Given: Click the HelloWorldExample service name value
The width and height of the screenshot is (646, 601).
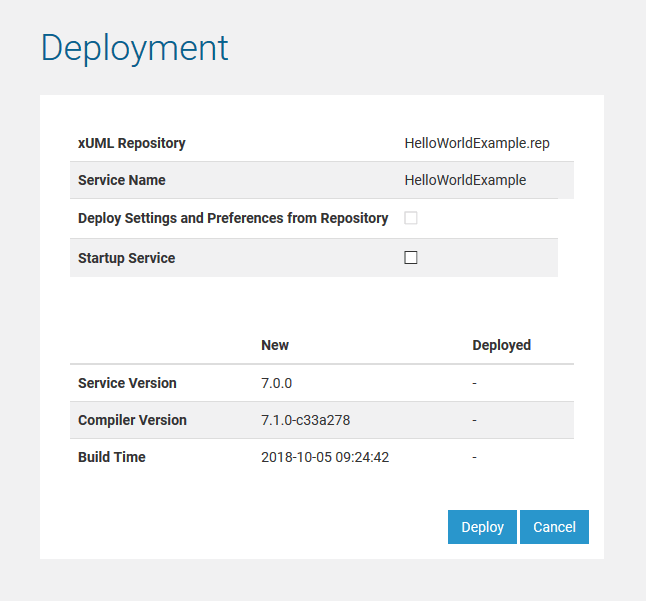Looking at the screenshot, I should 465,181.
